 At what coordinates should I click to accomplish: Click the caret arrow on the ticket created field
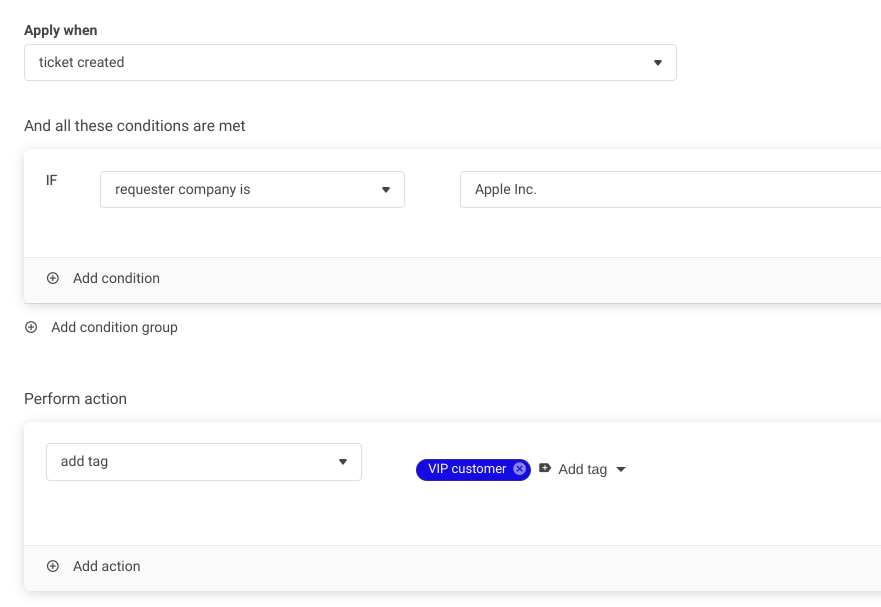[658, 63]
